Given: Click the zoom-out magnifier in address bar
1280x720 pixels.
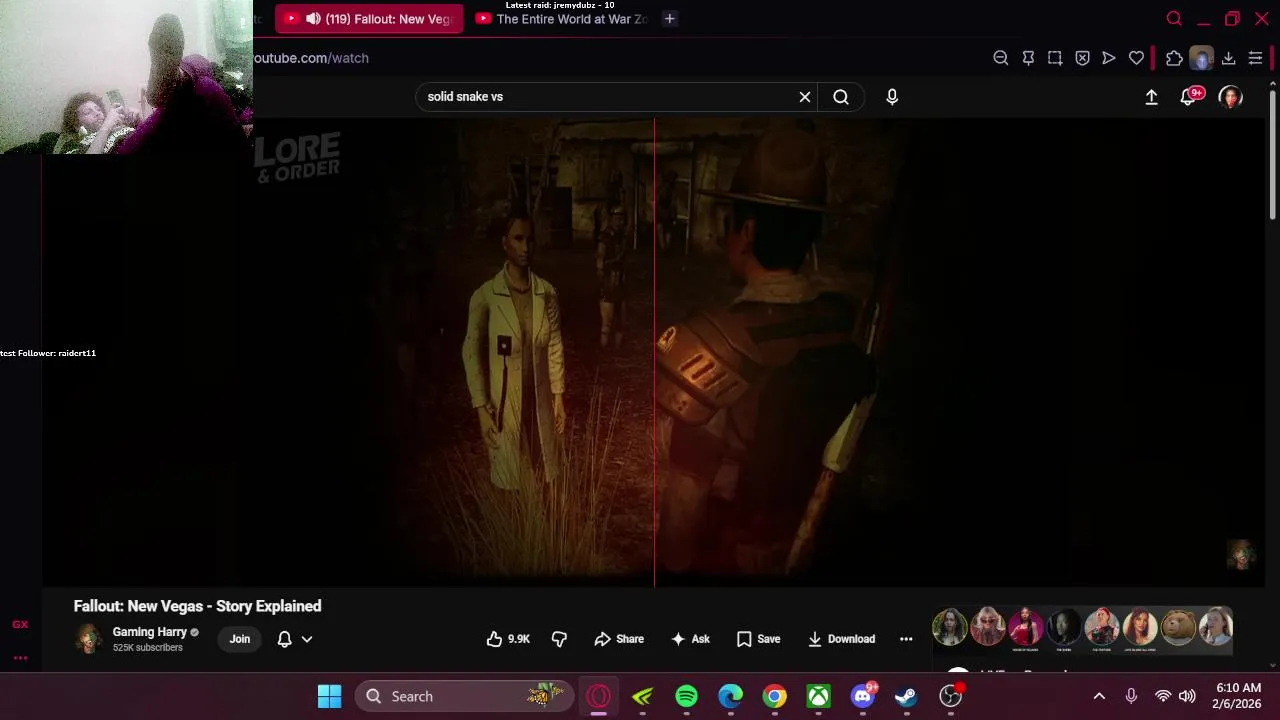Looking at the screenshot, I should (1000, 58).
